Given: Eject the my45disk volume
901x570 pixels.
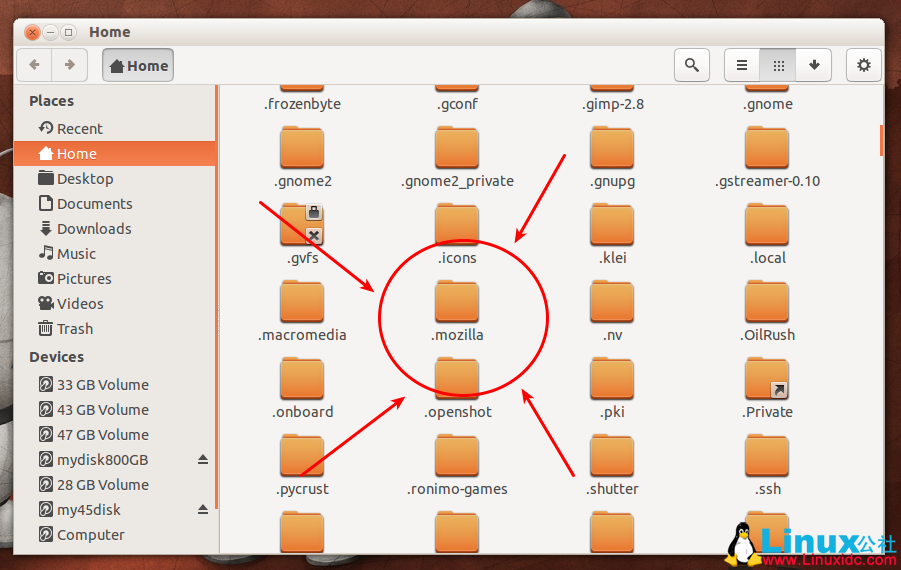Looking at the screenshot, I should point(203,510).
